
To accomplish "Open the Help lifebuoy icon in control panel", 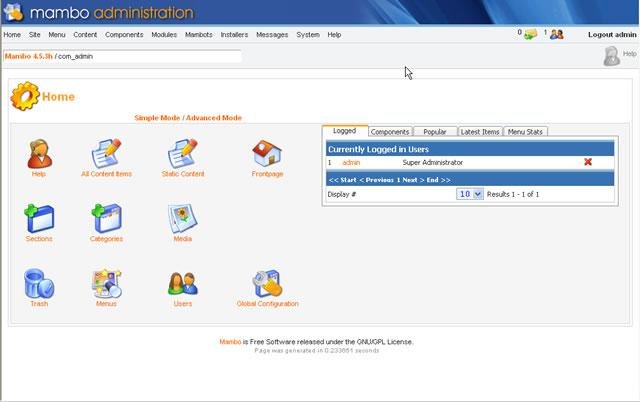I will [39, 153].
